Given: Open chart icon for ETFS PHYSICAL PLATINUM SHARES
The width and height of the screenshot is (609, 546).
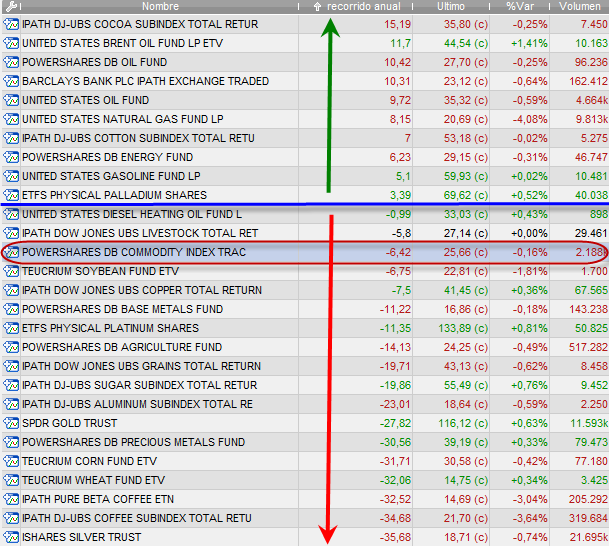Looking at the screenshot, I should tap(11, 329).
